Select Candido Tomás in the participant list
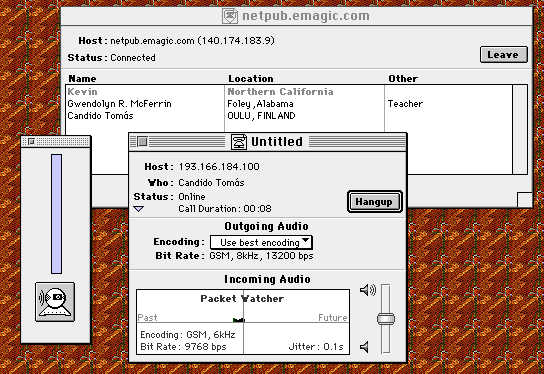544x374 pixels. (100, 116)
